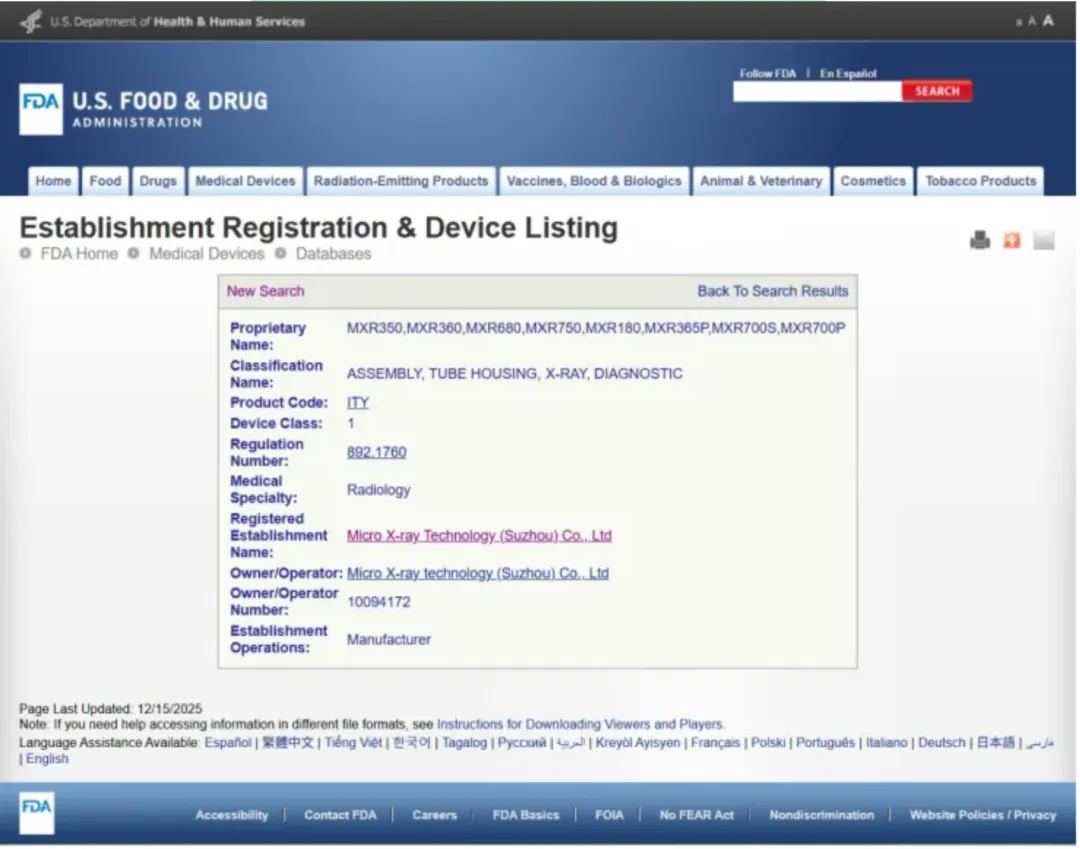This screenshot has width=1080, height=849.
Task: Click the Radiology specialty value
Action: coord(378,490)
